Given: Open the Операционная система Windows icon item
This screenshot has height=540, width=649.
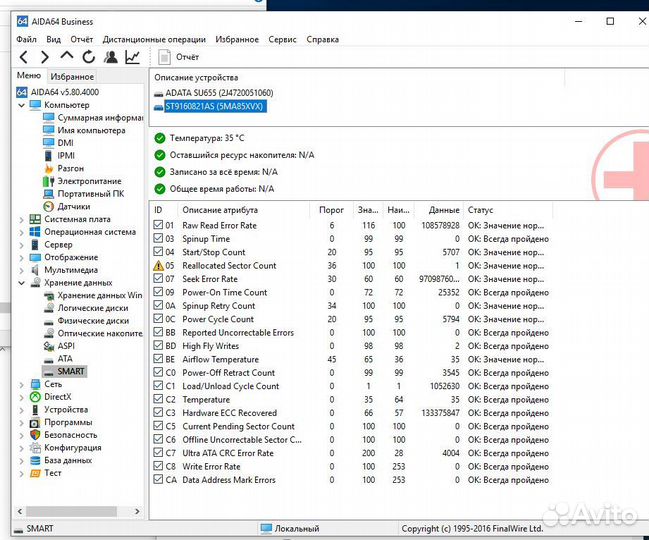Looking at the screenshot, I should (x=35, y=232).
